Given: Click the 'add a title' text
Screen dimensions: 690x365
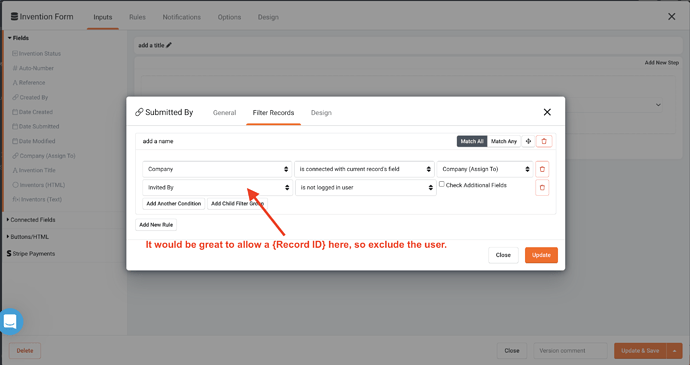Looking at the screenshot, I should point(151,45).
